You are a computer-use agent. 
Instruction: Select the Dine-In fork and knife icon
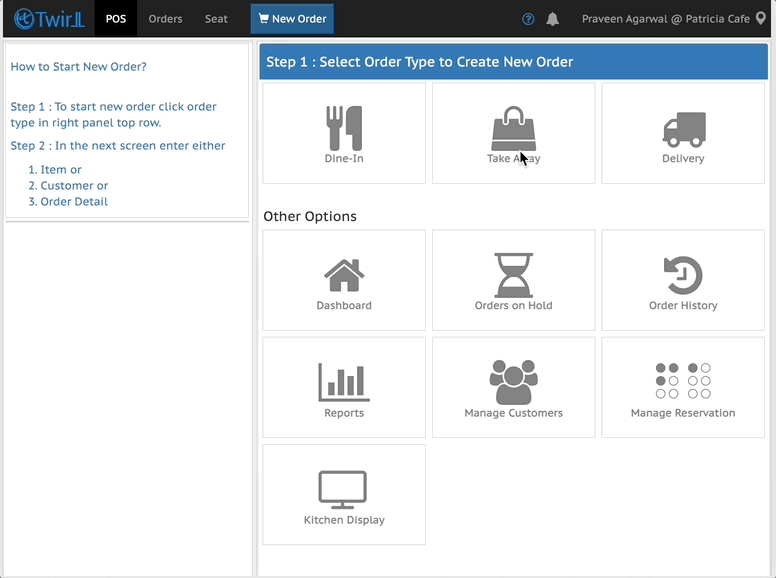tap(344, 128)
